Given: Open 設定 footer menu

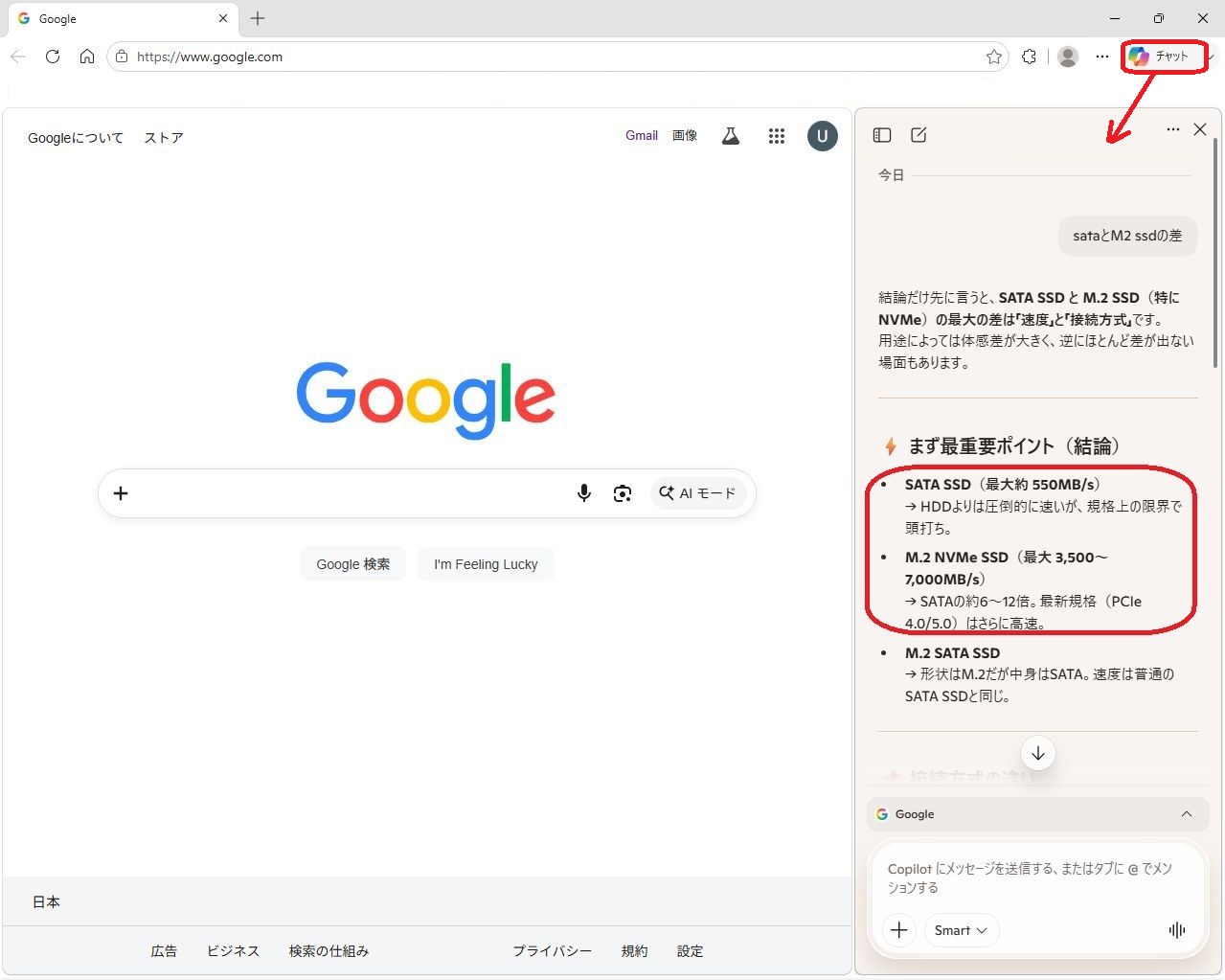Looking at the screenshot, I should 690,951.
